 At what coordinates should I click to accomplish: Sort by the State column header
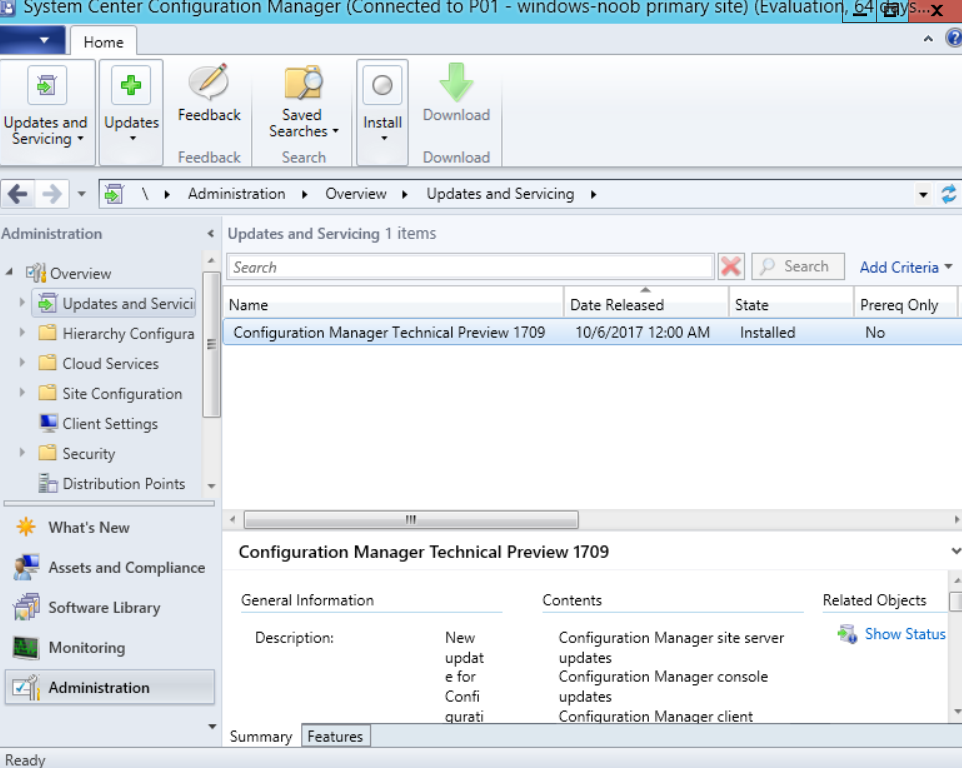[x=791, y=304]
